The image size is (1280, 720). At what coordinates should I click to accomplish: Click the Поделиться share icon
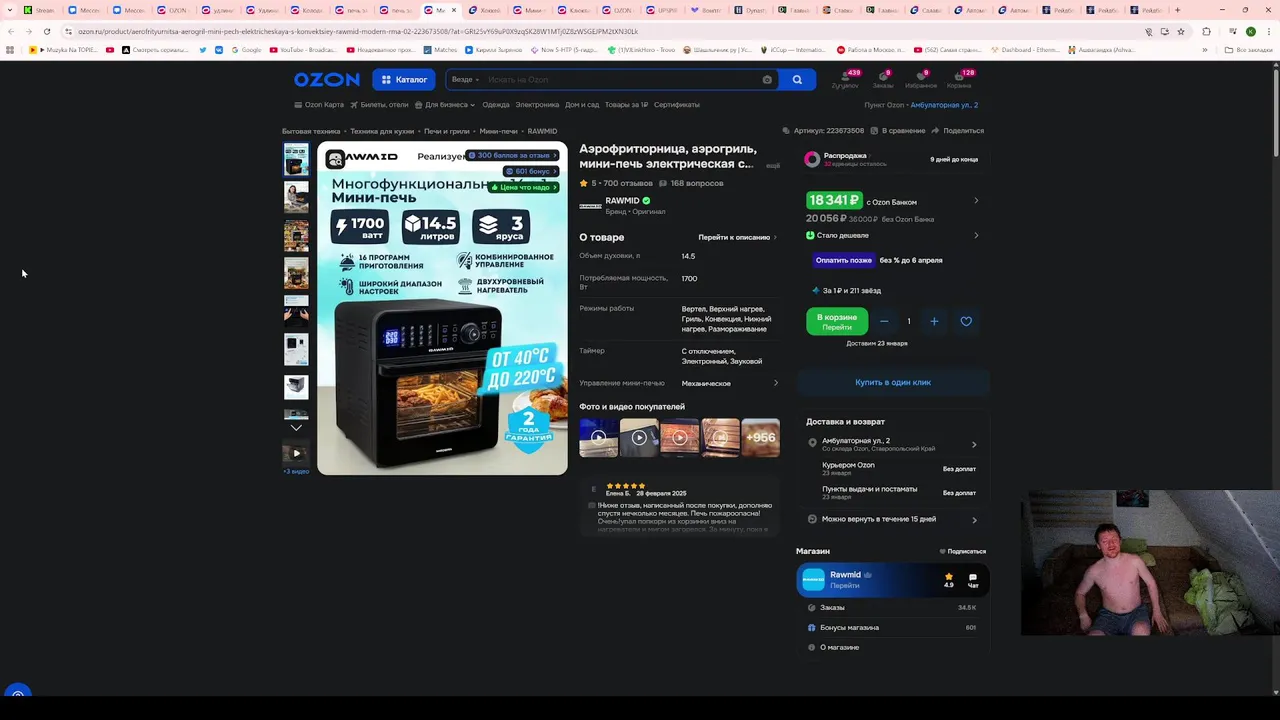[x=958, y=131]
